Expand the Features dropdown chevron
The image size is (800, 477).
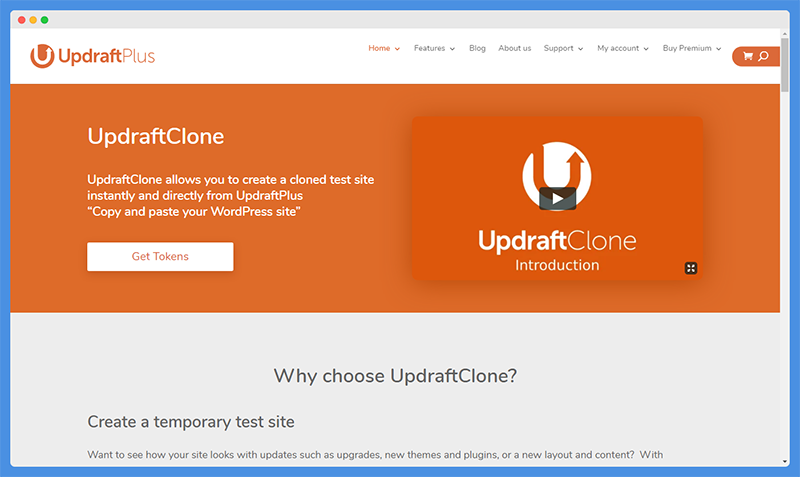(453, 49)
